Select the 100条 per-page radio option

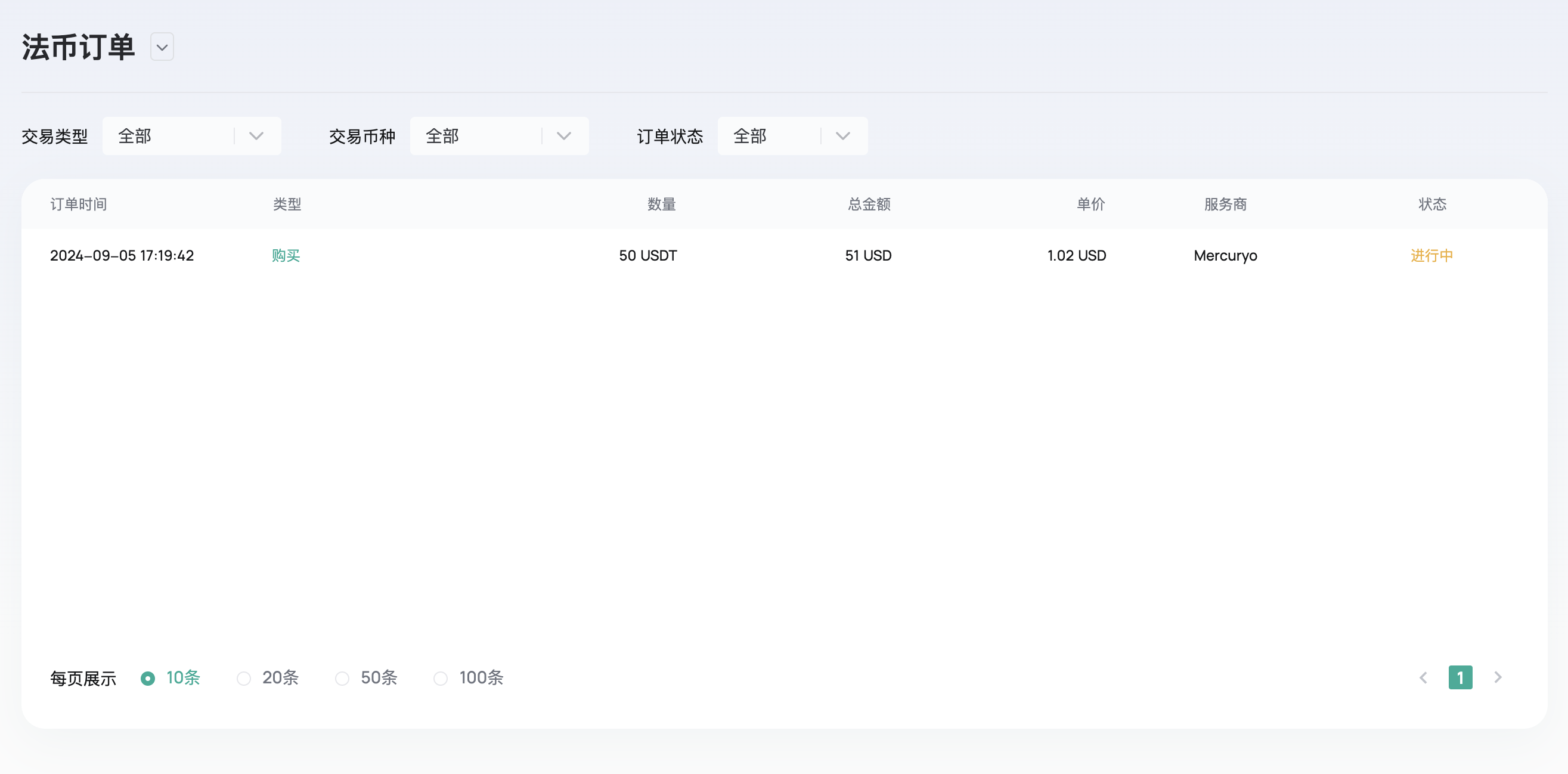tap(469, 678)
